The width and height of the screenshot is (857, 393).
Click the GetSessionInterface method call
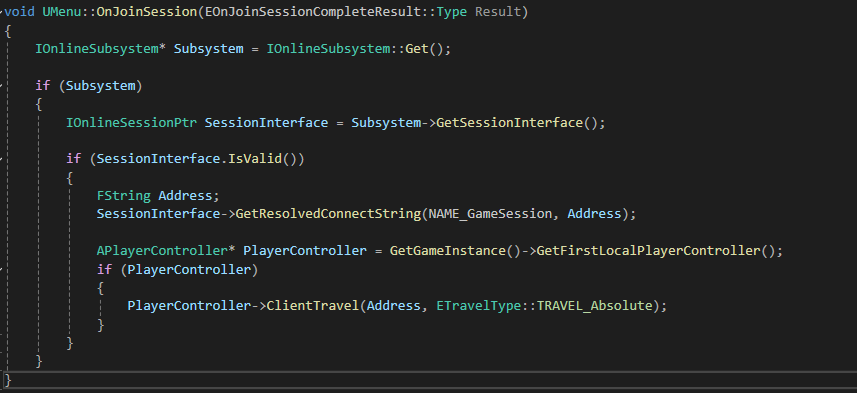tap(509, 122)
